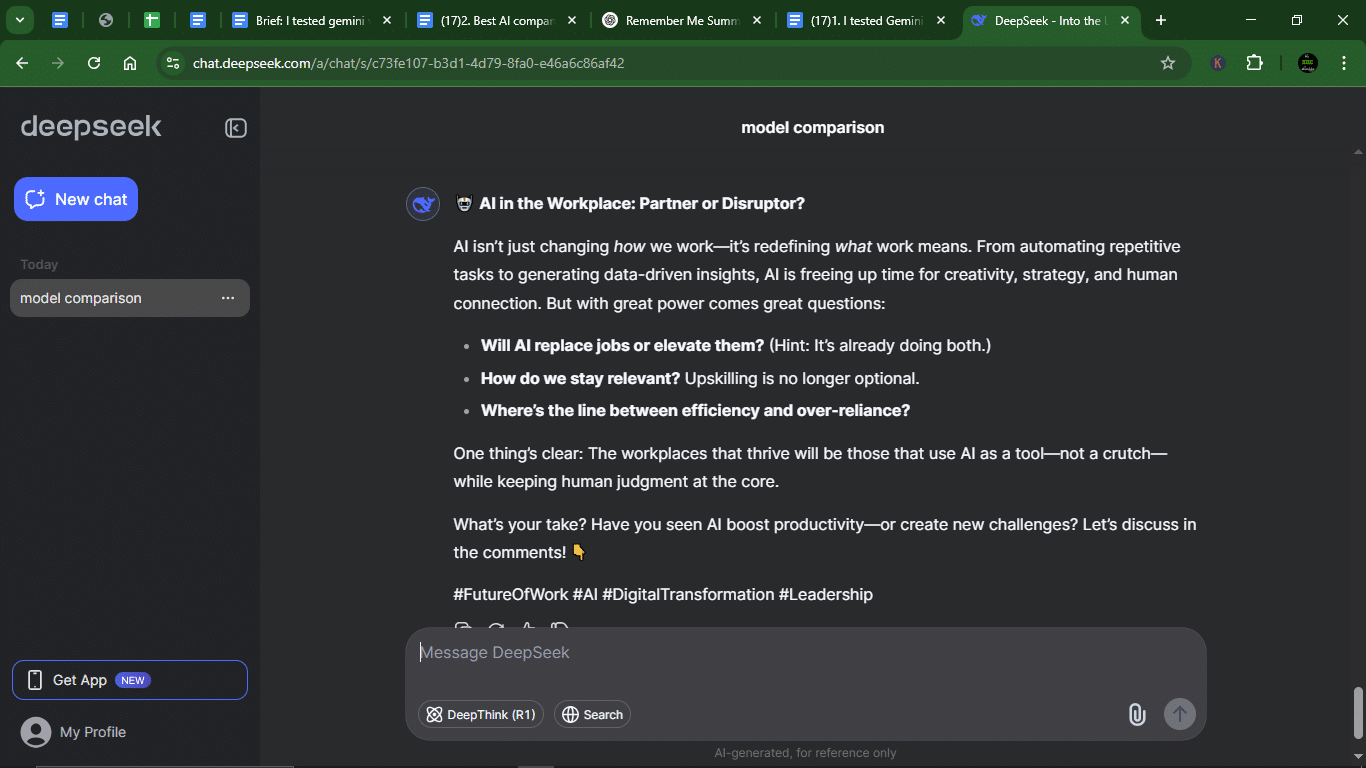Reload the current page

point(94,63)
